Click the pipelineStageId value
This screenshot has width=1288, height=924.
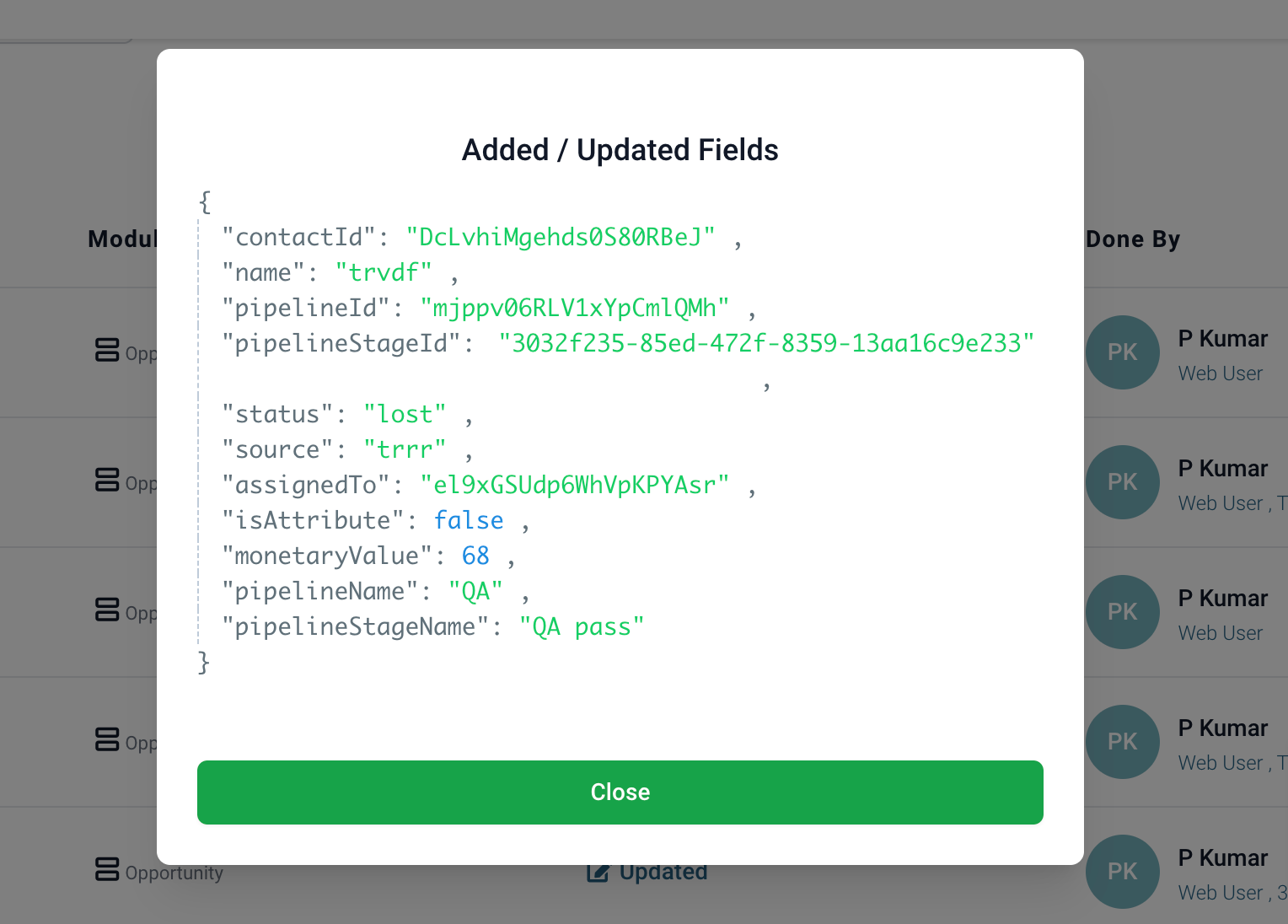click(766, 343)
